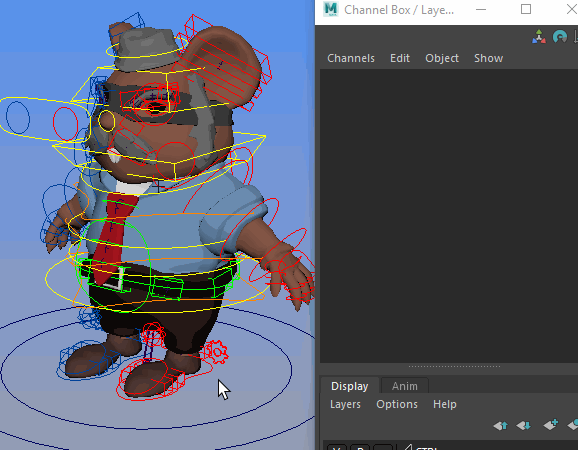Click the teal channel speed dial icon
The height and width of the screenshot is (450, 578).
pyautogui.click(x=560, y=37)
